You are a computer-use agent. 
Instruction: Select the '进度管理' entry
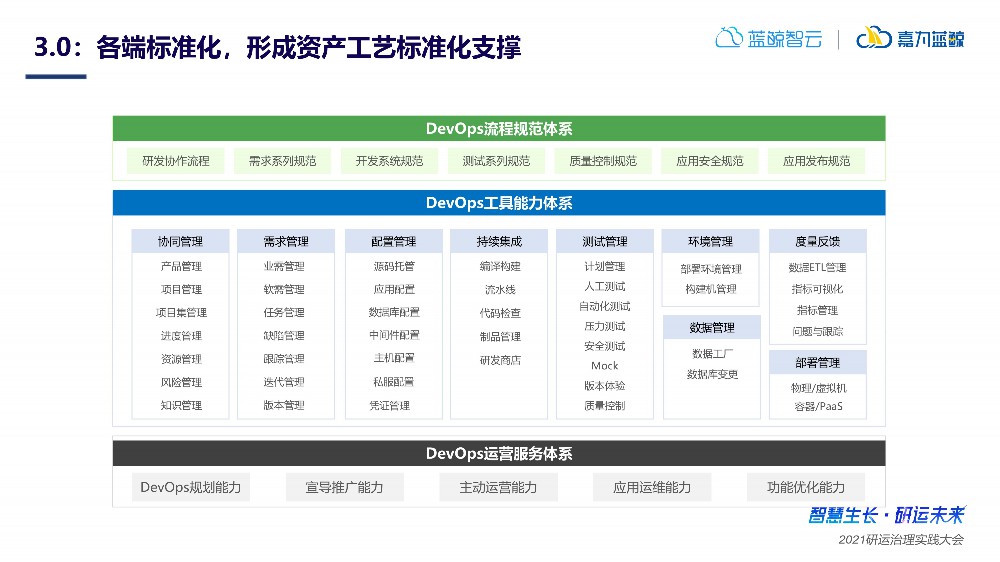181,336
